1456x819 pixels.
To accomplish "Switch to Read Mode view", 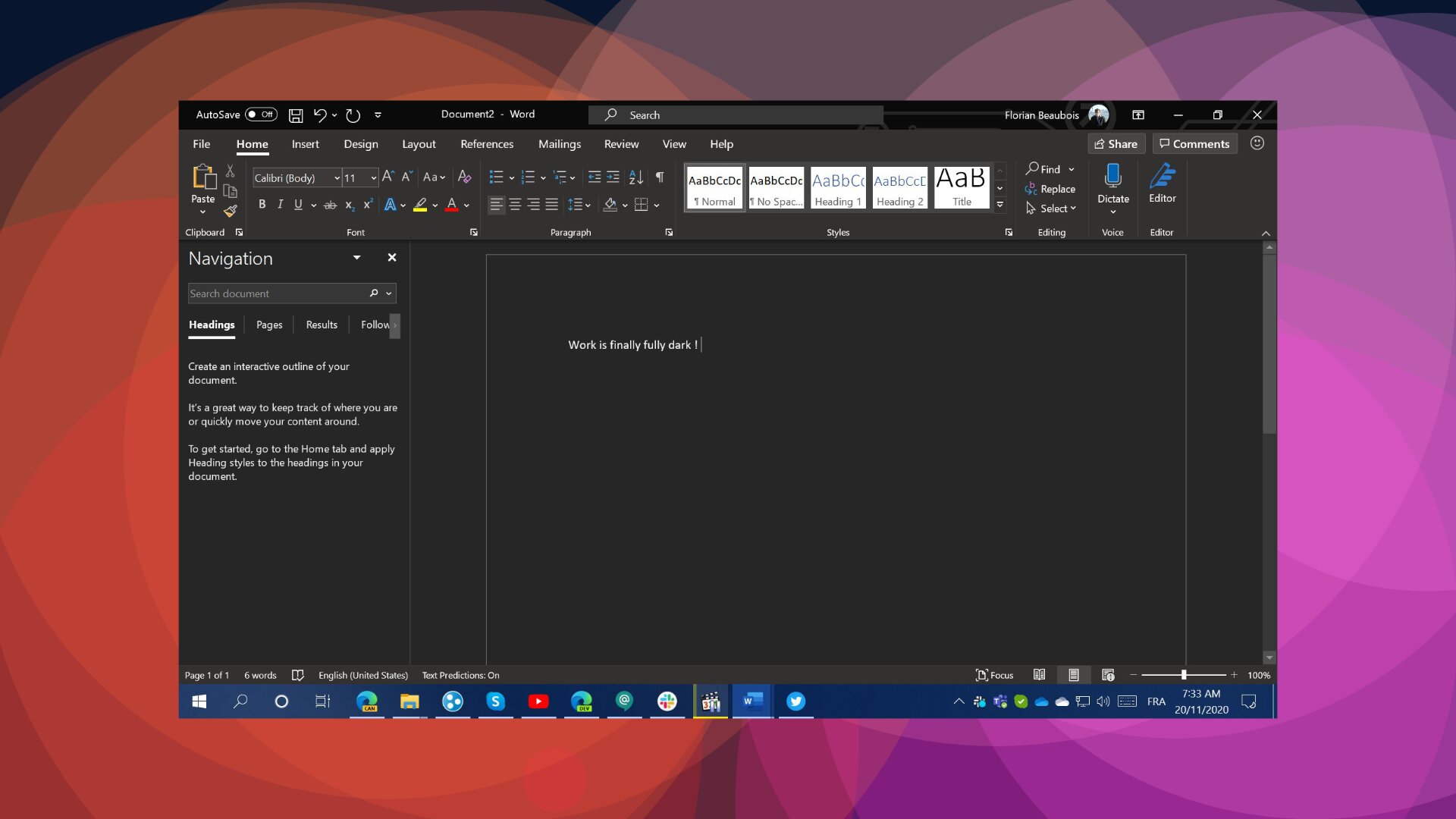I will [x=1039, y=675].
